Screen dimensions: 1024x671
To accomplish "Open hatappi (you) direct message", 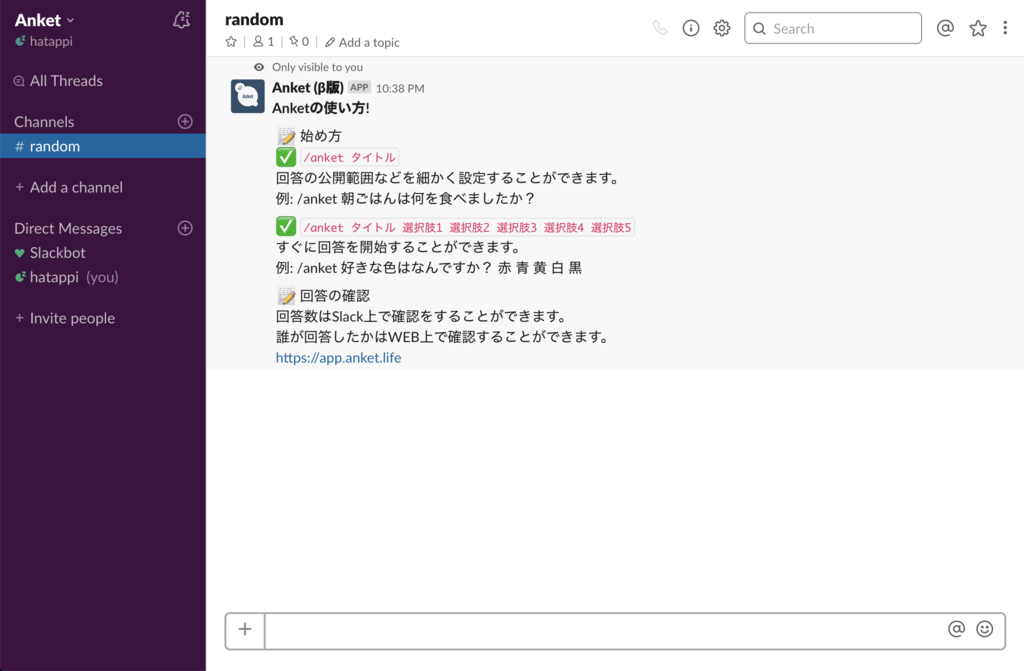I will 67,277.
